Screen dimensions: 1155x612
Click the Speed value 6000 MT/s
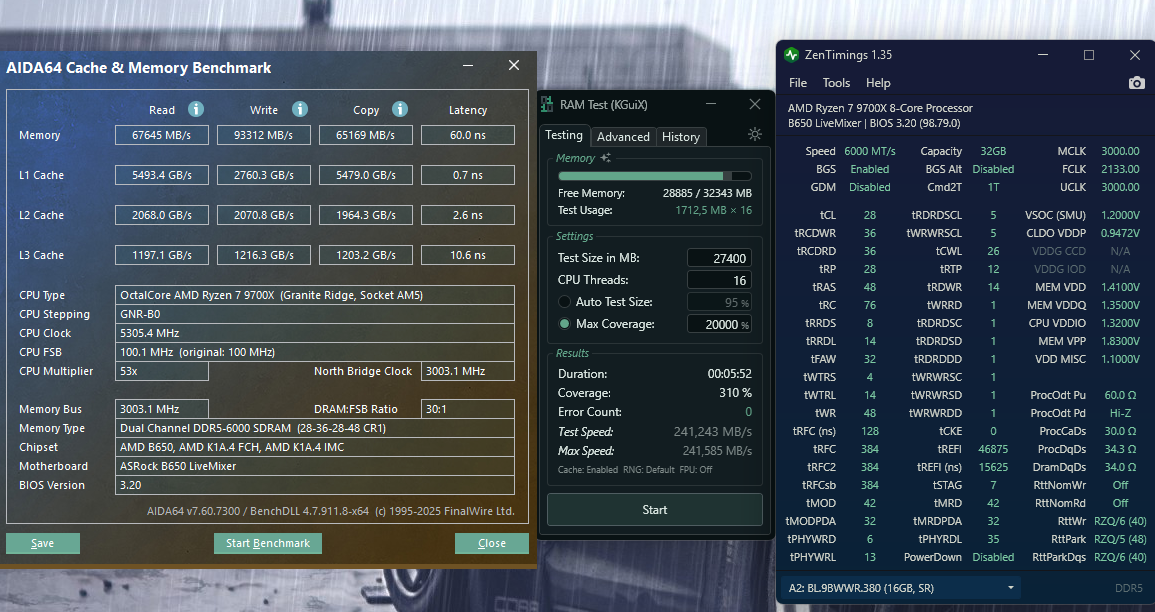869,151
